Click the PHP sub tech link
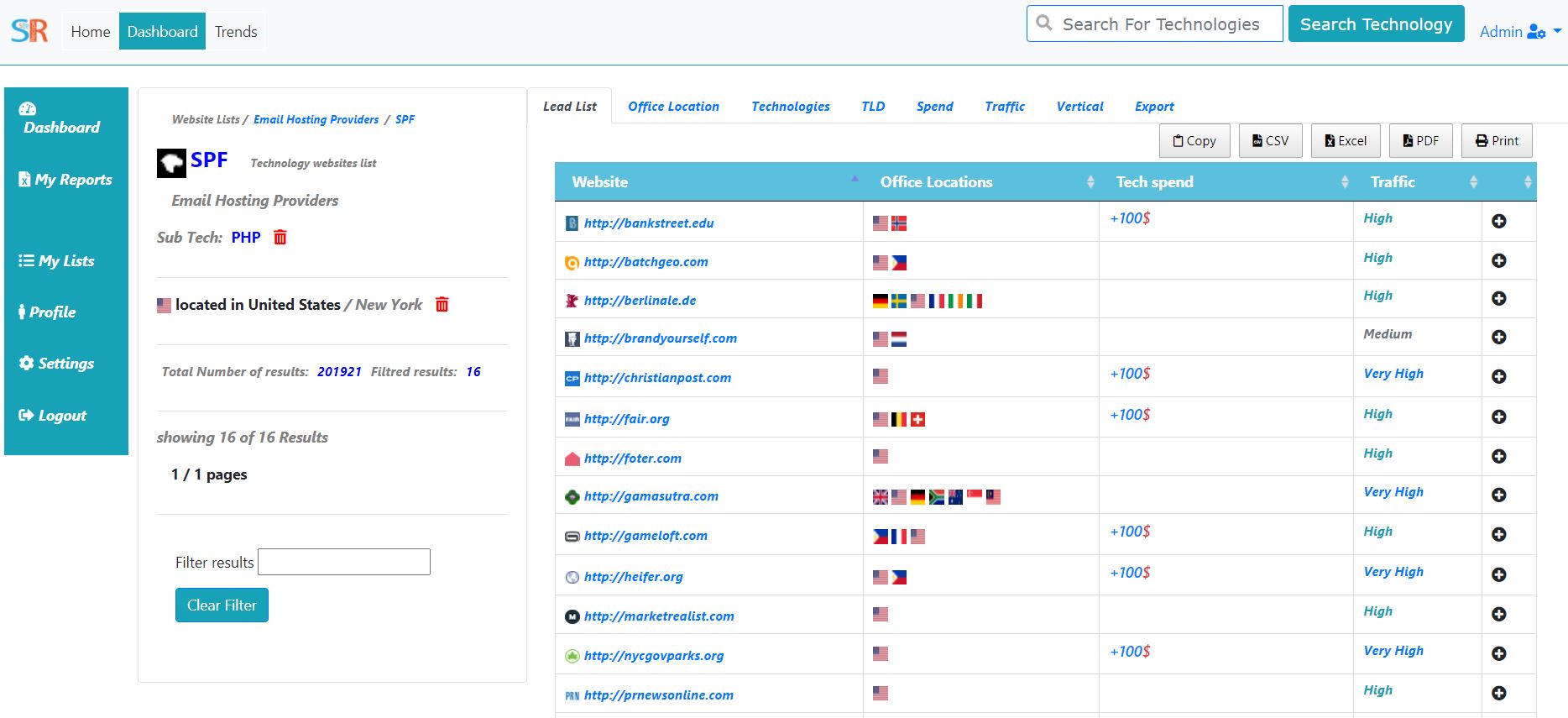The height and width of the screenshot is (718, 1568). (246, 238)
